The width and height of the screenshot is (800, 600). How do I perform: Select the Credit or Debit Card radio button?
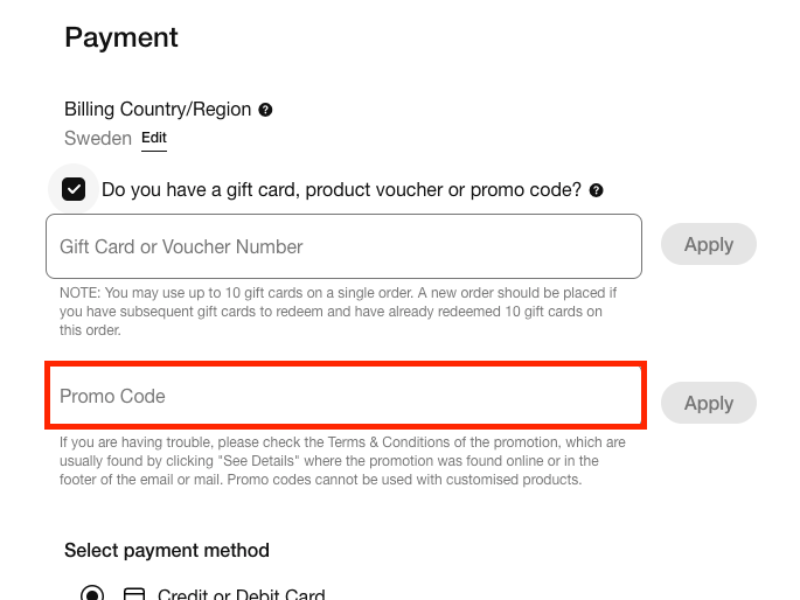(x=92, y=594)
